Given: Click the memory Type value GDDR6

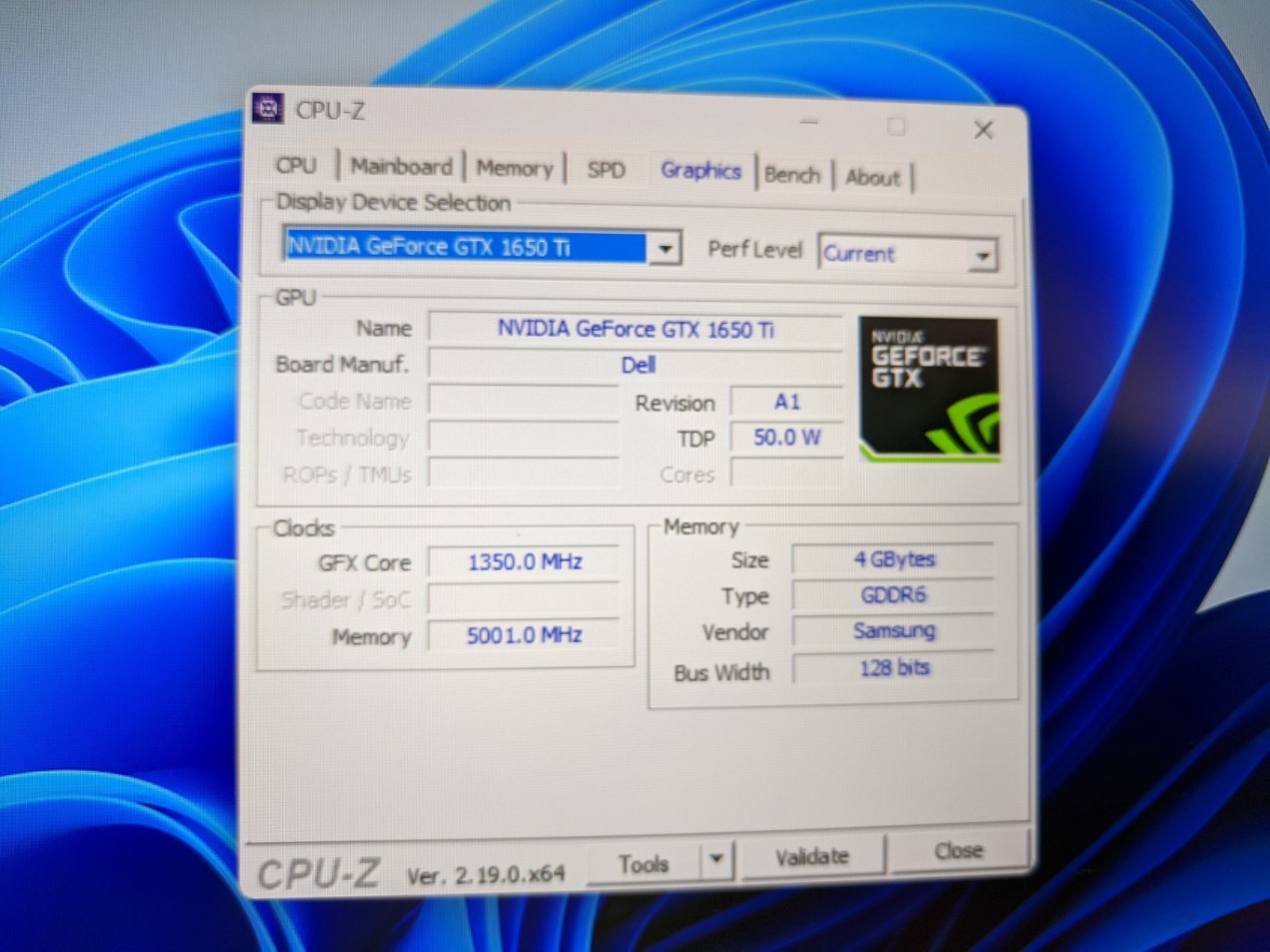Looking at the screenshot, I should click(894, 595).
